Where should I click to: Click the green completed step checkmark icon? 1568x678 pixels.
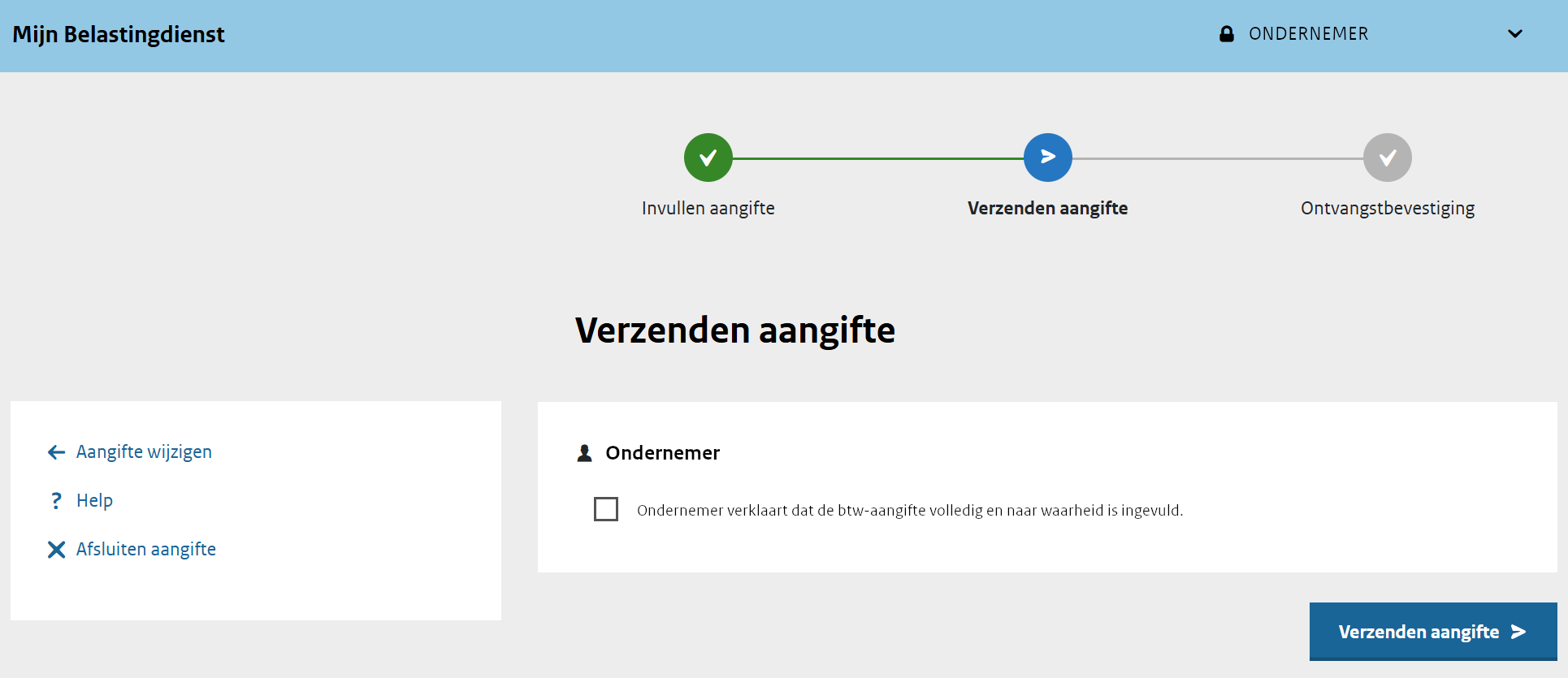[708, 158]
